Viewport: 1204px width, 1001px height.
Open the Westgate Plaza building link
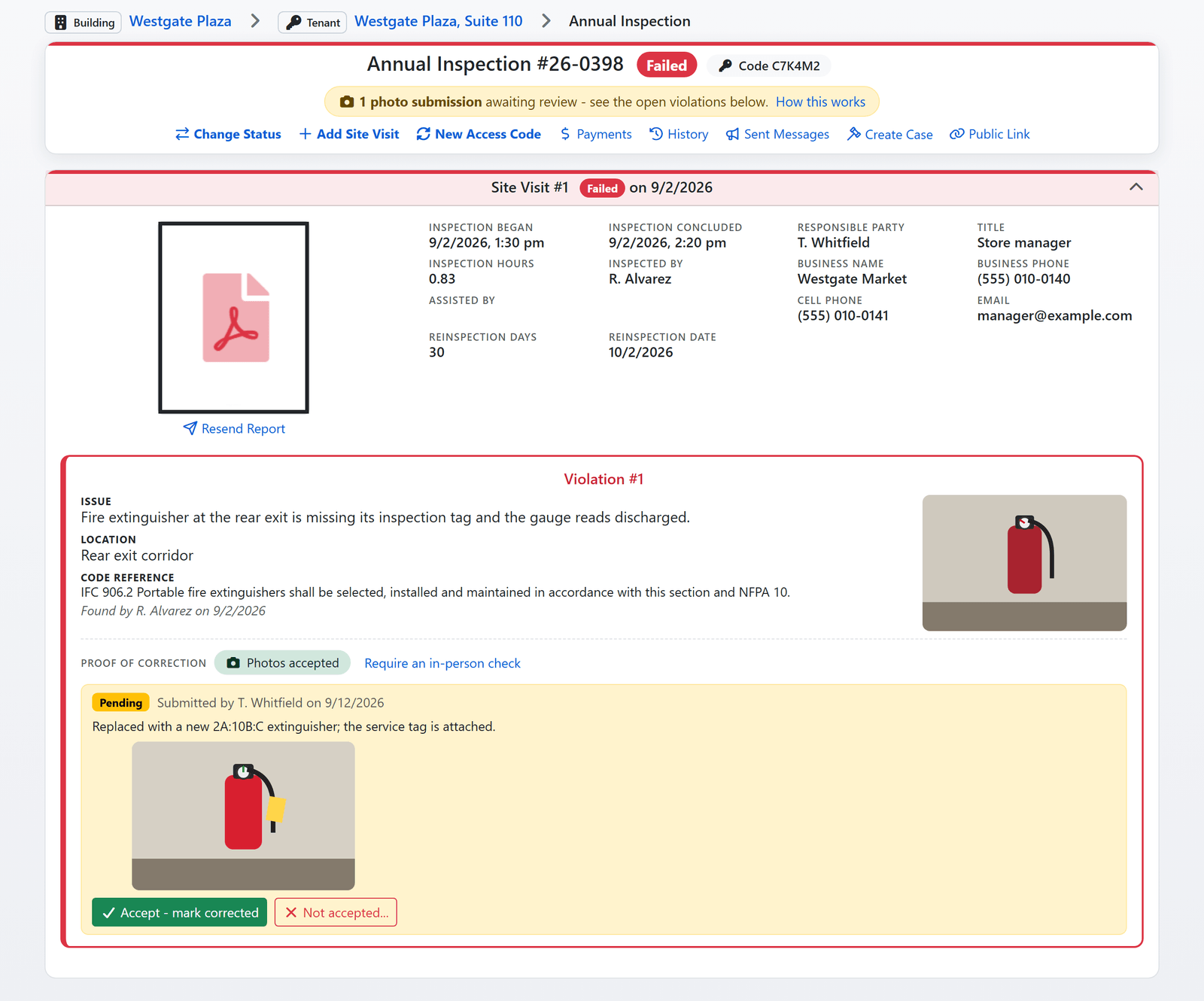(180, 21)
